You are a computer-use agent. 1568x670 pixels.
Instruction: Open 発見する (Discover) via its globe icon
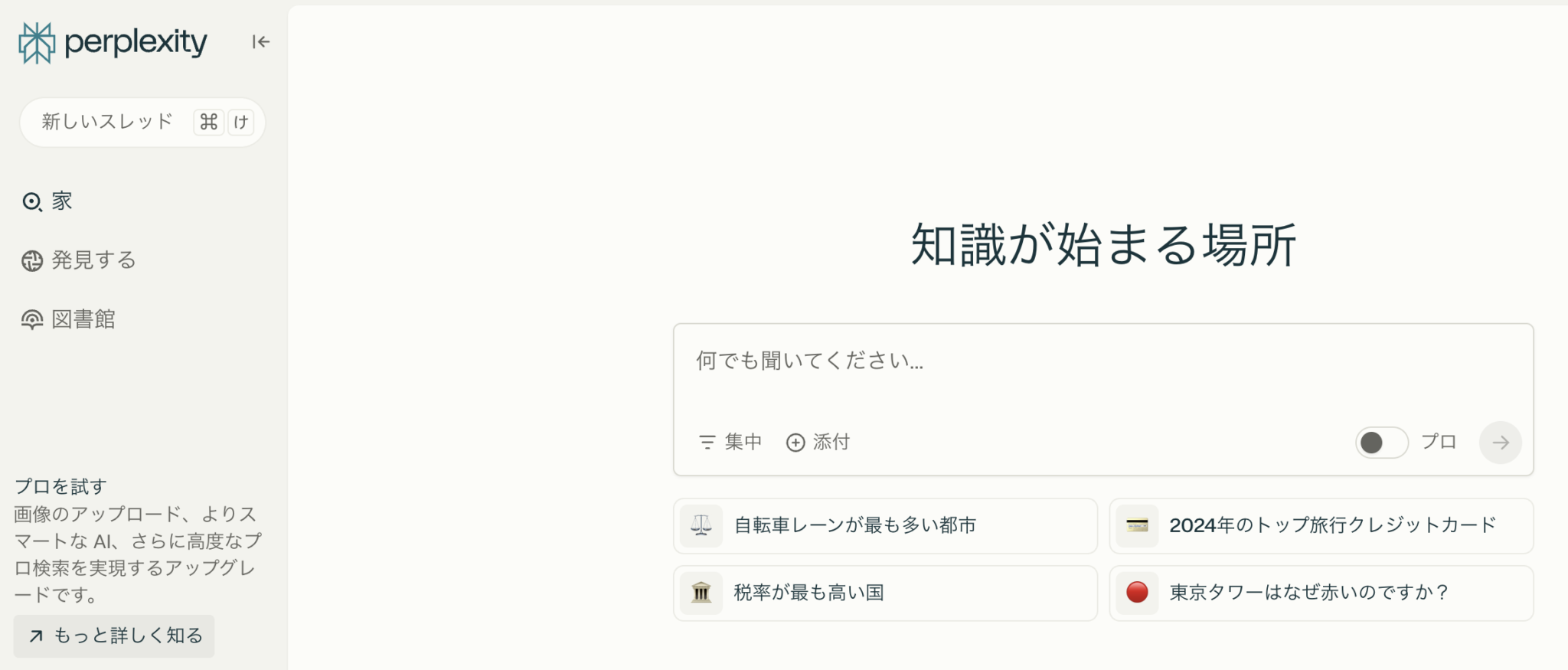[x=31, y=260]
